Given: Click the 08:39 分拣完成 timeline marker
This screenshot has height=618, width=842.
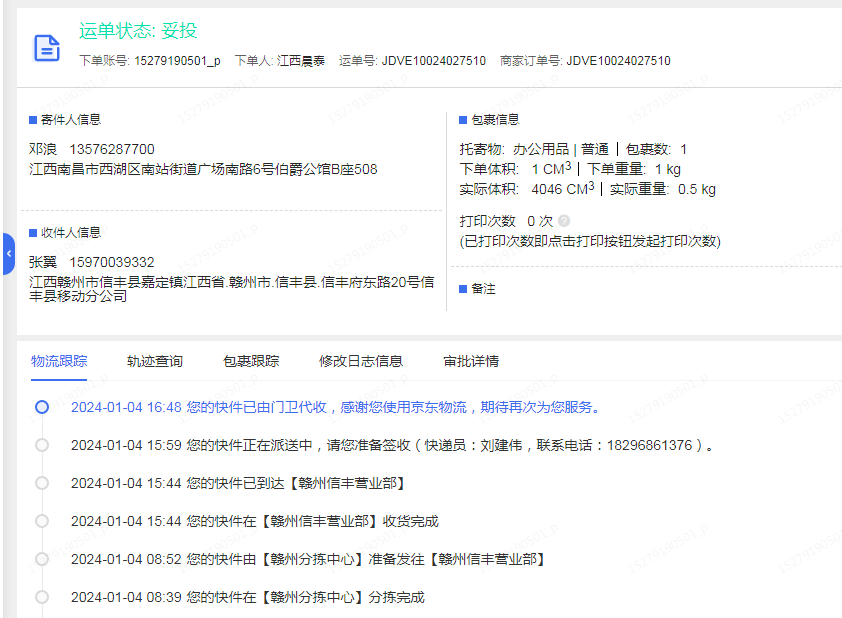Looking at the screenshot, I should click(42, 597).
